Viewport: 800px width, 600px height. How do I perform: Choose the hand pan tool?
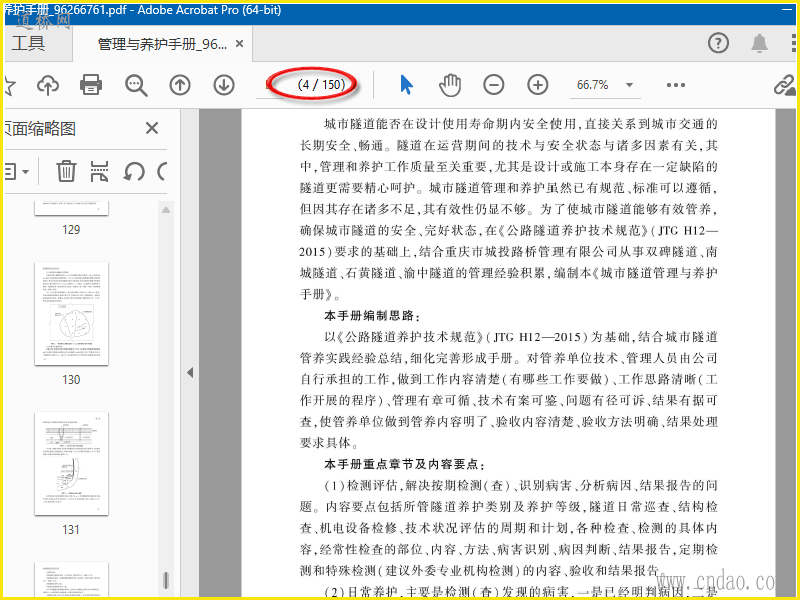click(x=450, y=85)
